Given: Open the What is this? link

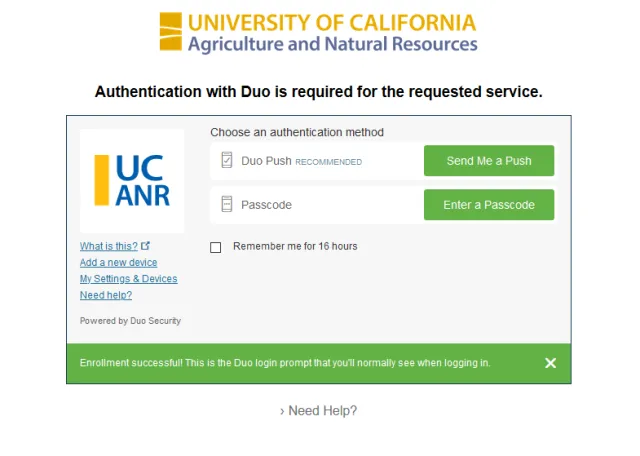Looking at the screenshot, I should pos(109,246).
